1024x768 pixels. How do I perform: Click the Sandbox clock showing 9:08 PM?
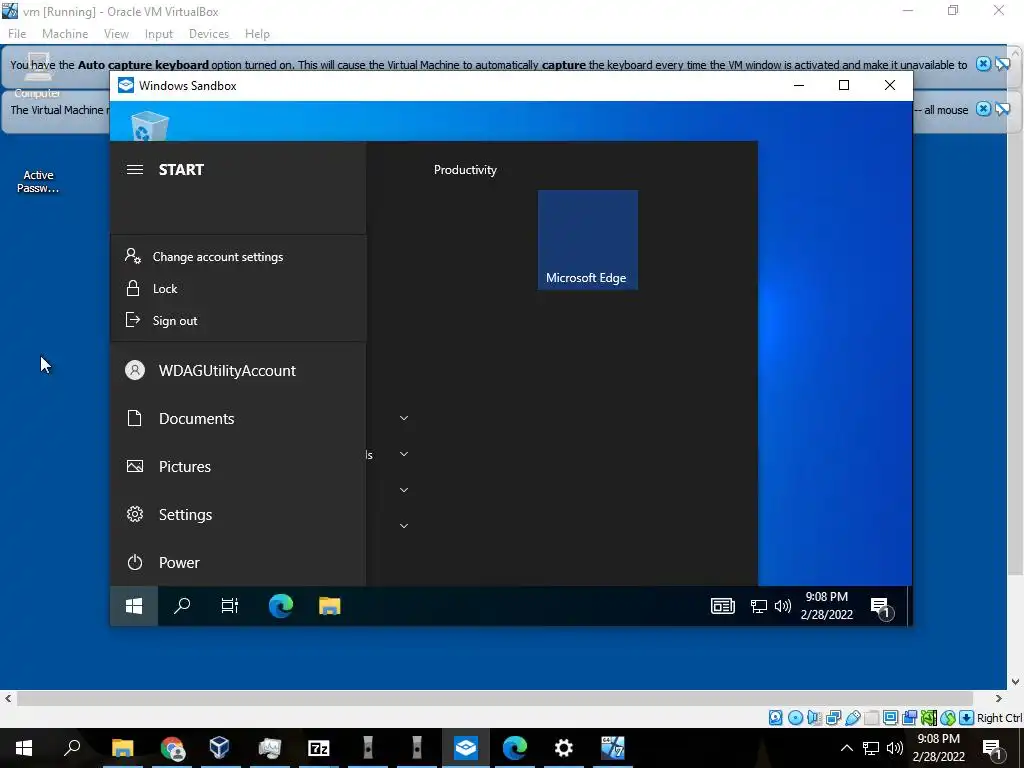click(827, 605)
